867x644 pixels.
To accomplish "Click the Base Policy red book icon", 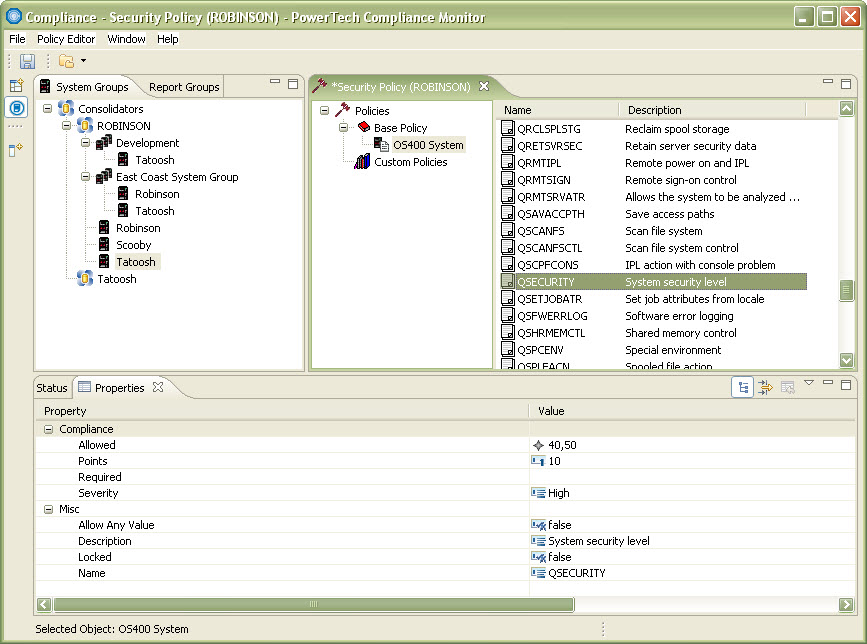I will click(x=364, y=127).
